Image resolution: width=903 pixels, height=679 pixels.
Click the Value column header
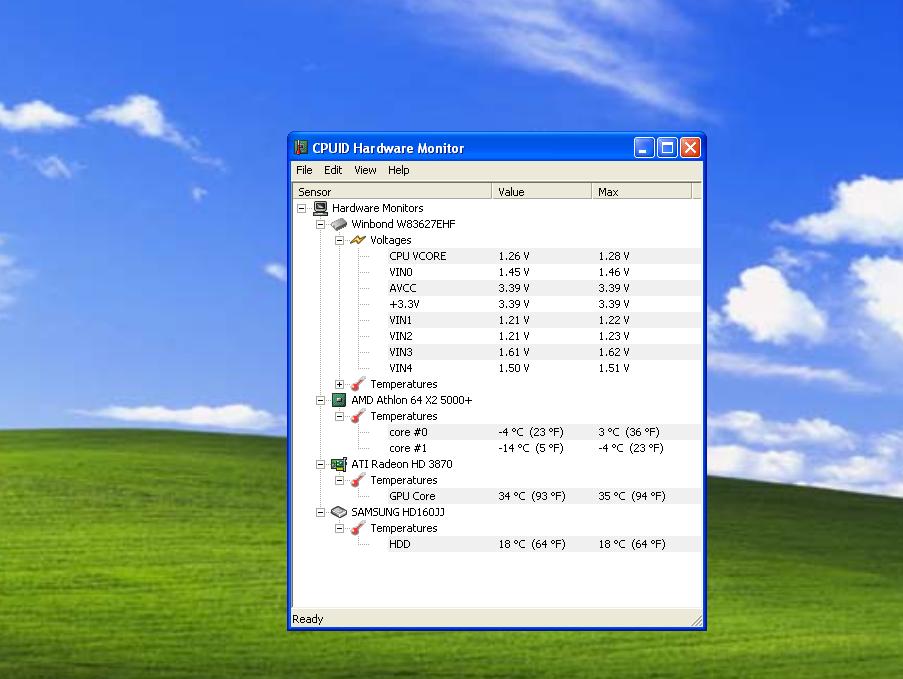click(x=541, y=192)
